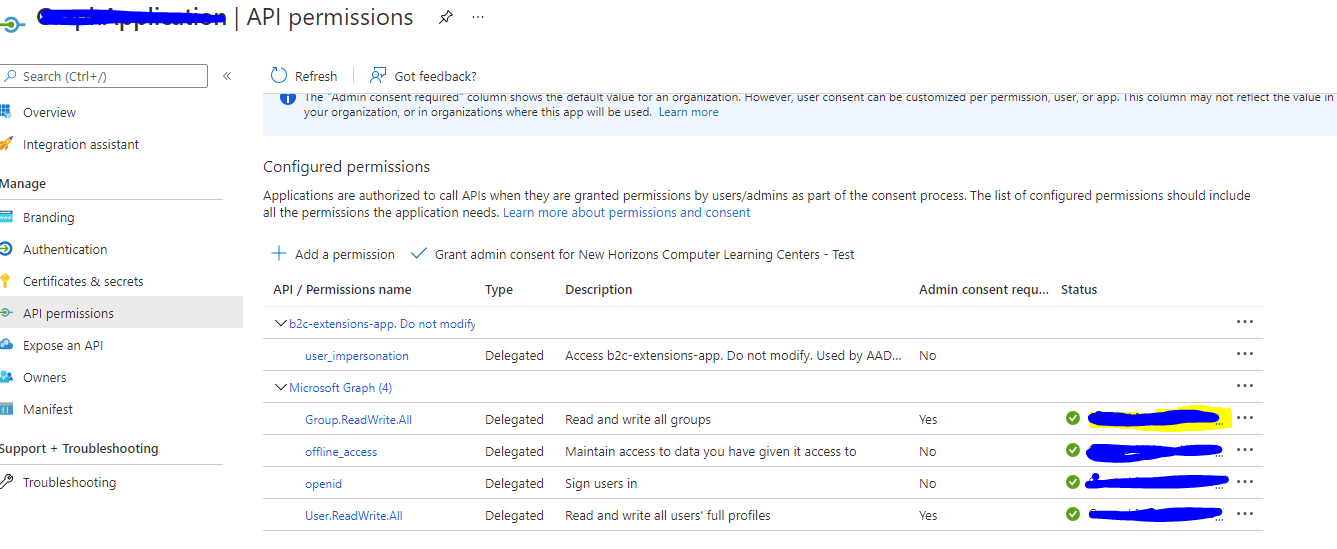Open the Authentication menu item

click(65, 249)
